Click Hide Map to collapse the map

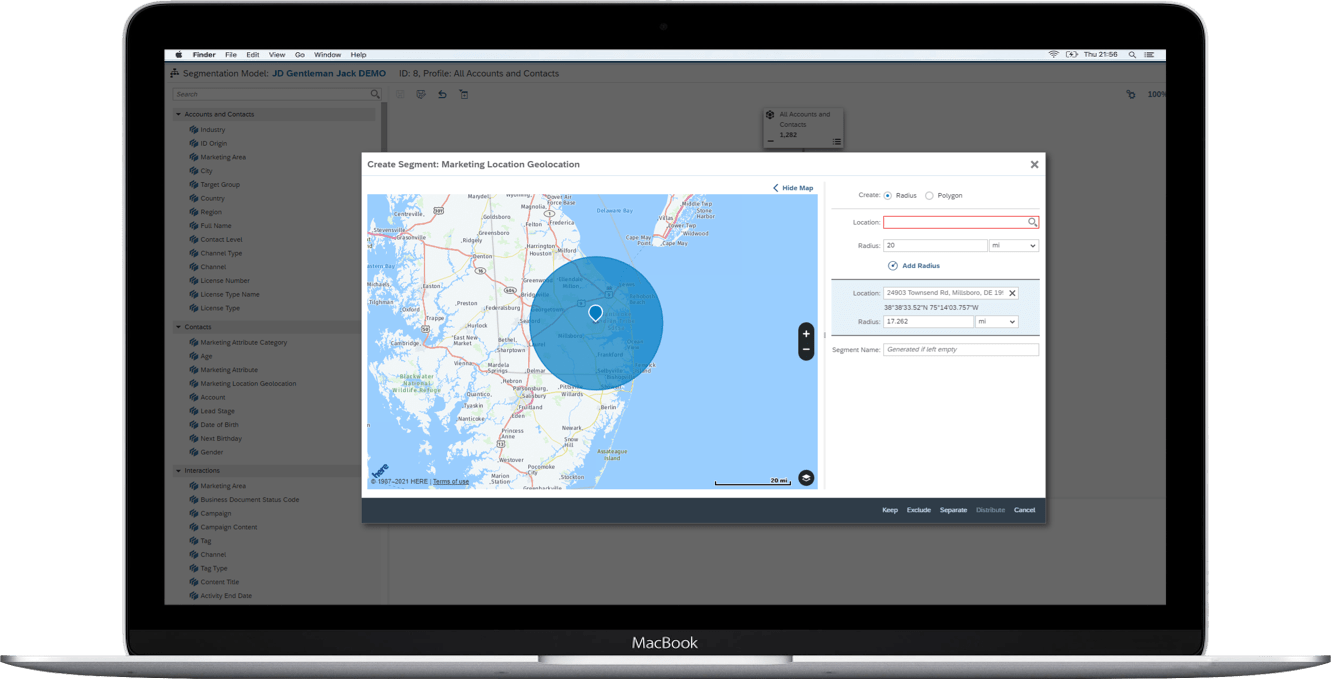coord(792,188)
